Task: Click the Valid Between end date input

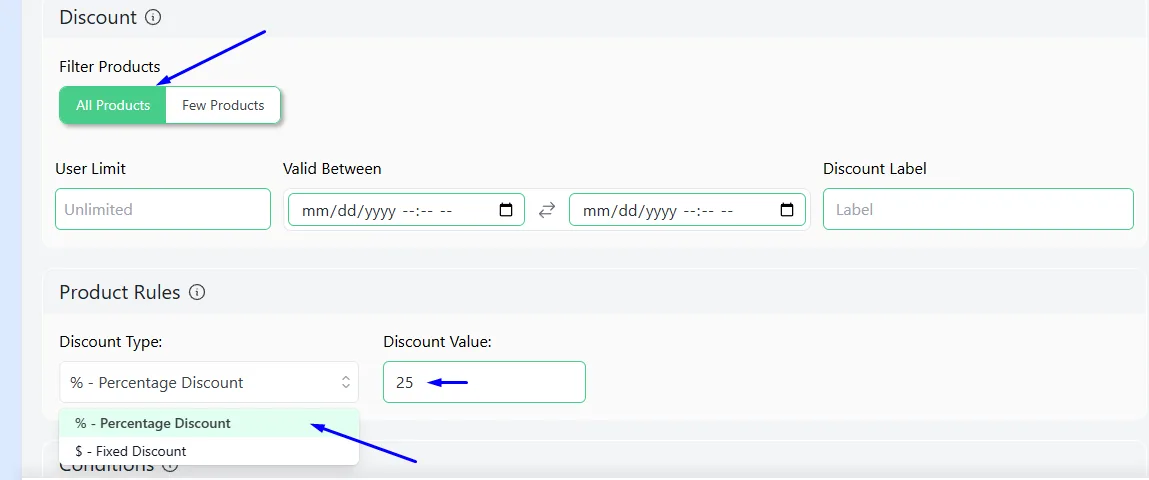Action: (687, 210)
